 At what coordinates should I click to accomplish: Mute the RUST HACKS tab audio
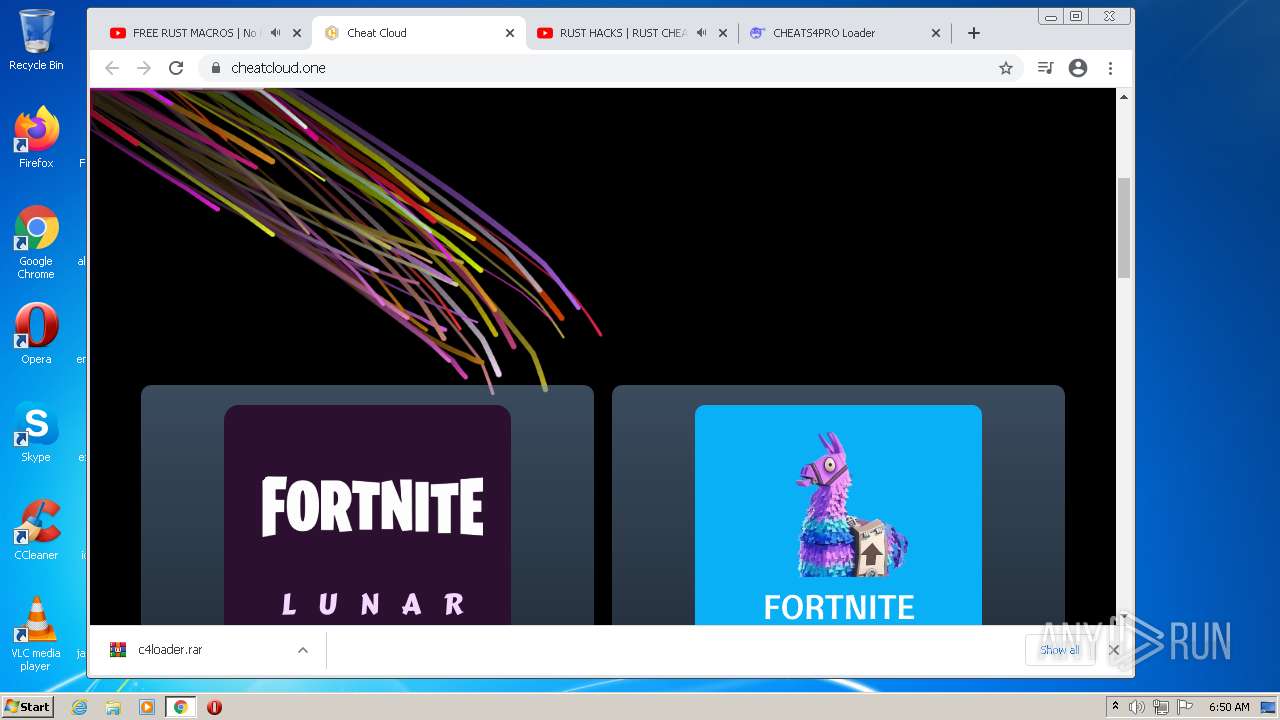(x=701, y=33)
